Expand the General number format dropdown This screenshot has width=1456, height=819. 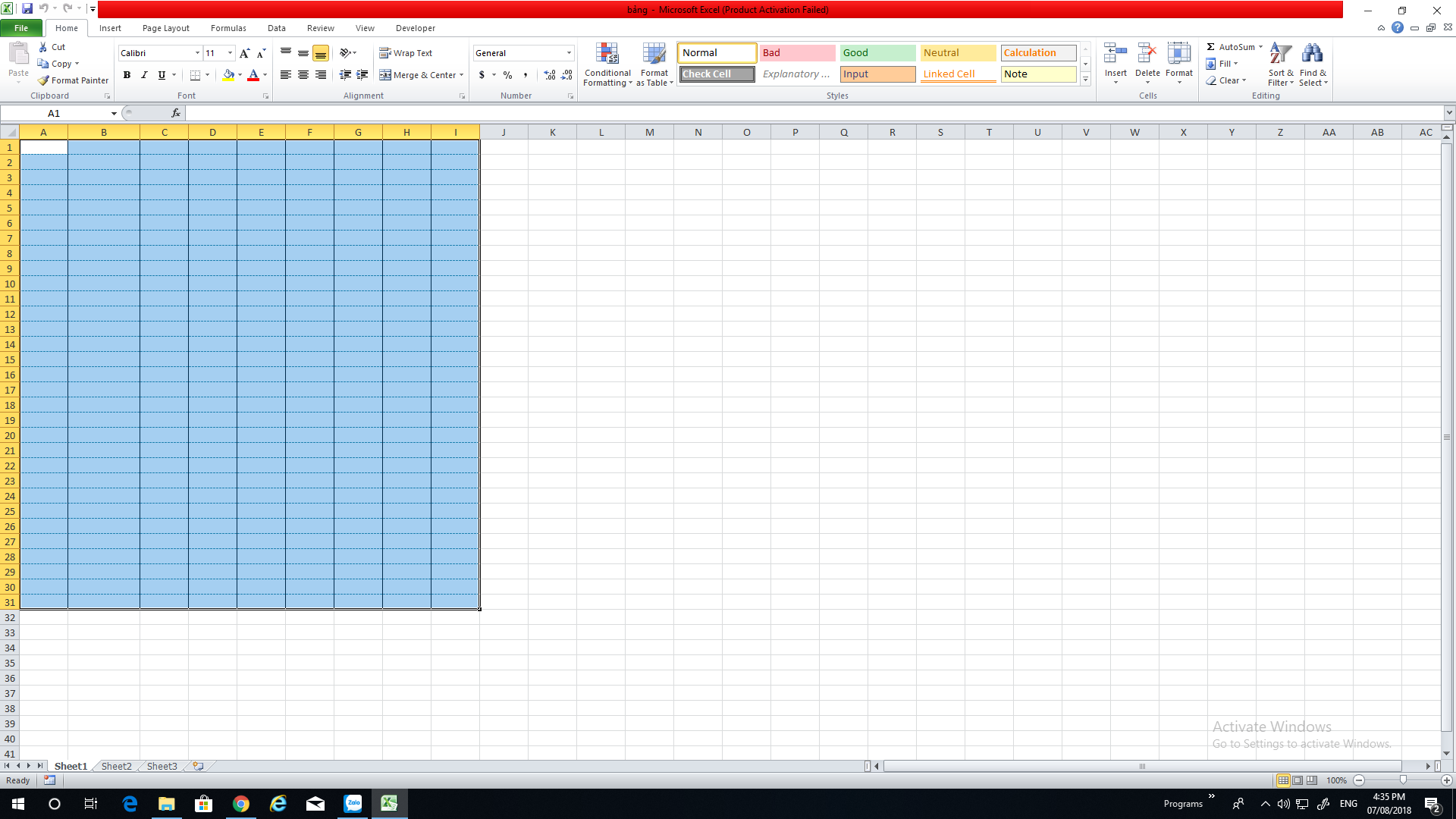[569, 53]
